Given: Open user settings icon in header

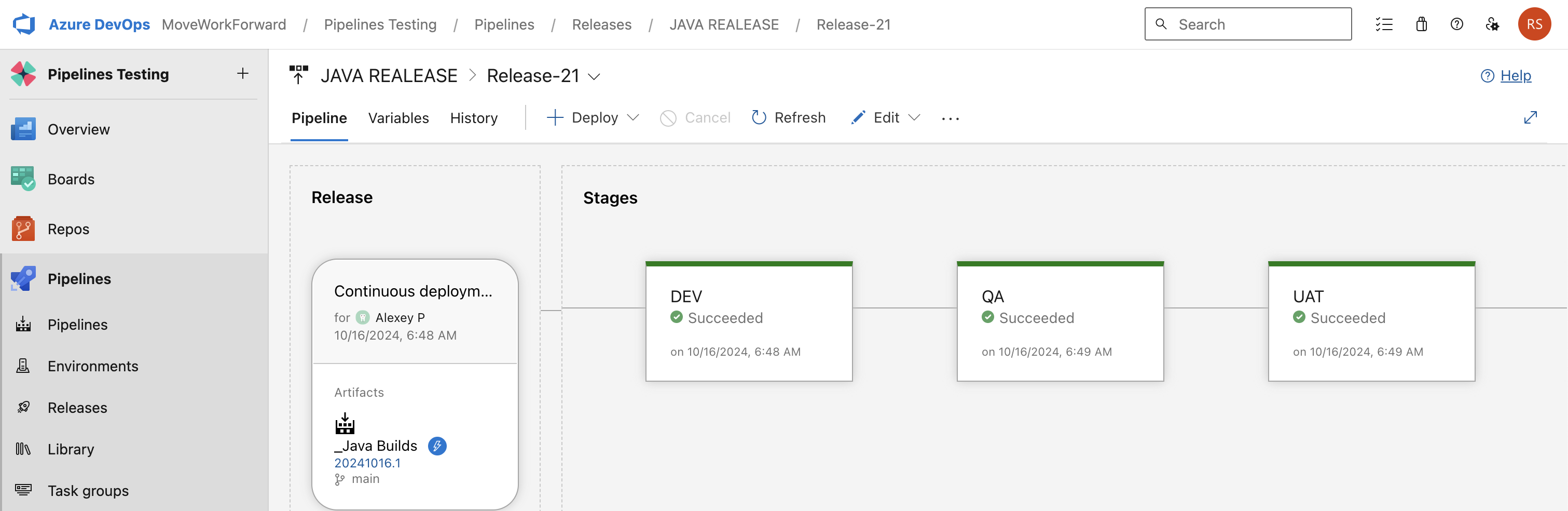Looking at the screenshot, I should (1492, 24).
